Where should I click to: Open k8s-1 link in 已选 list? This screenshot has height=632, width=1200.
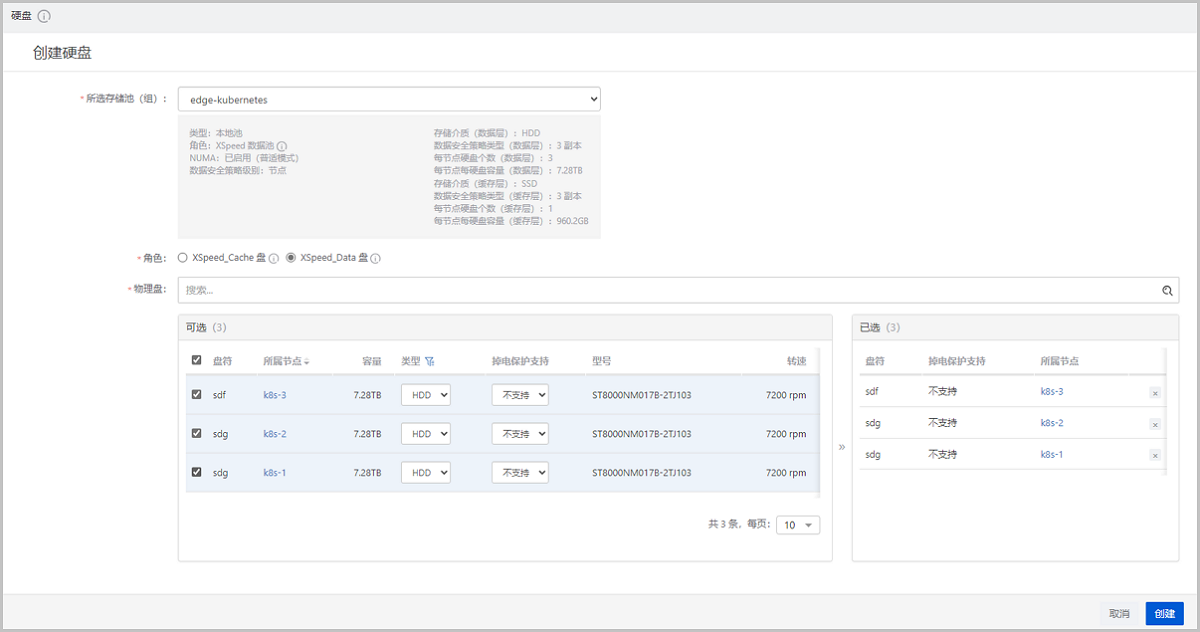(x=1052, y=454)
